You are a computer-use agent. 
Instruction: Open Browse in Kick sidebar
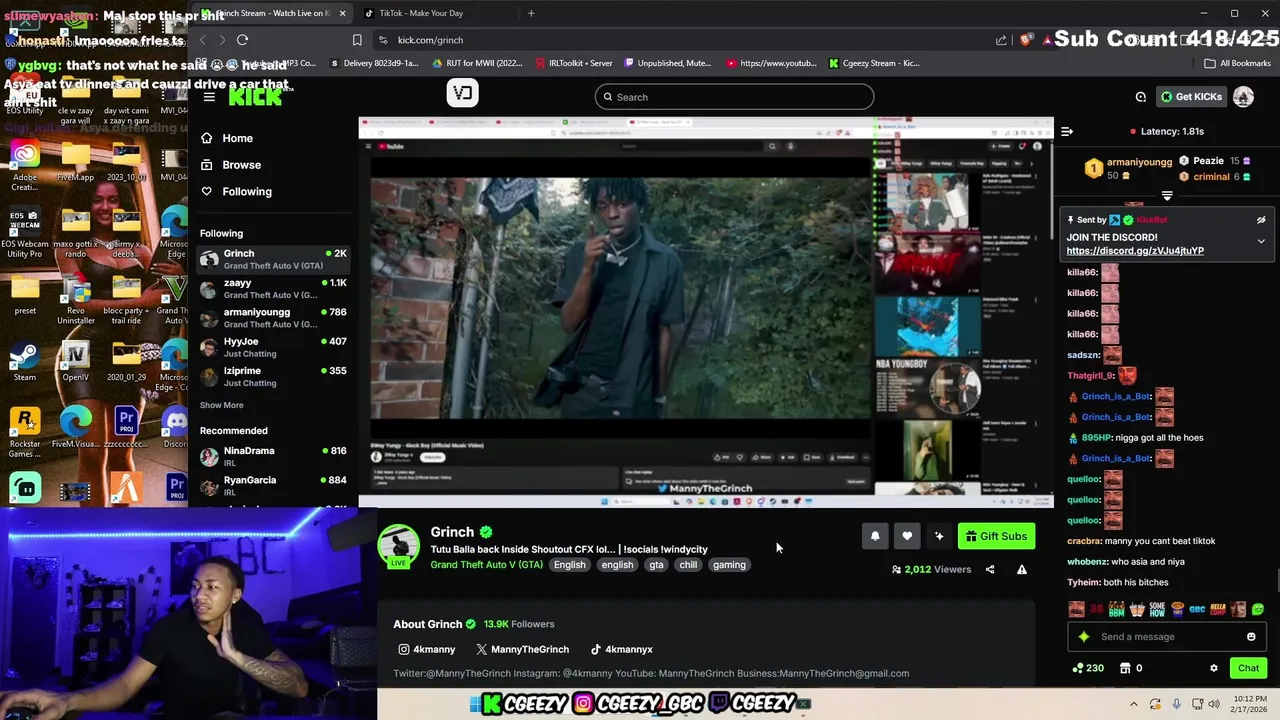point(241,165)
